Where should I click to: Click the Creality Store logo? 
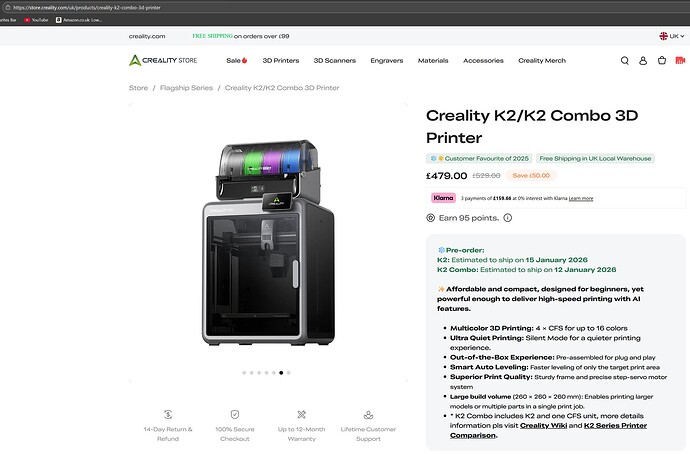point(165,60)
